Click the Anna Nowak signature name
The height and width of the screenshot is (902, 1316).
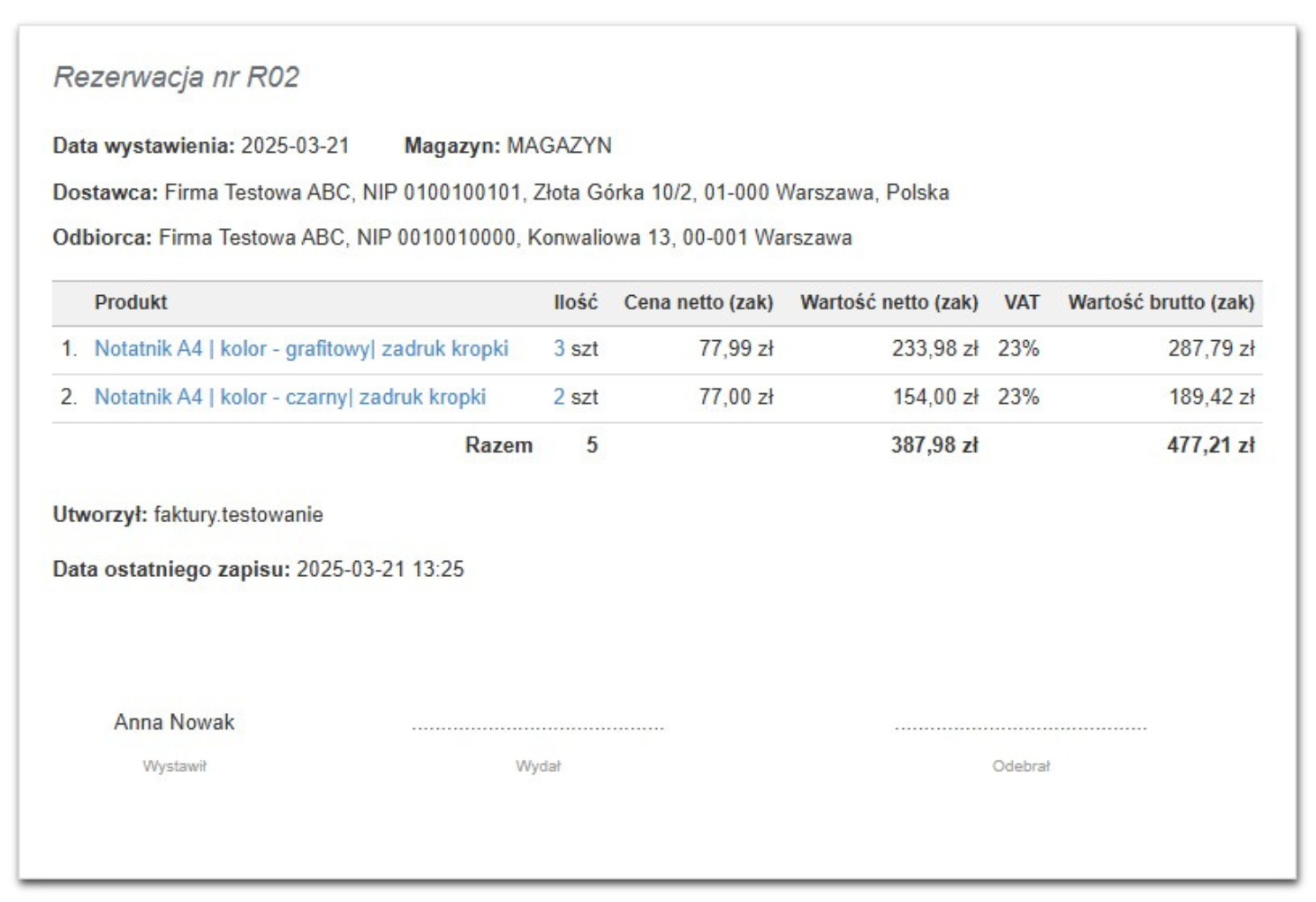click(x=175, y=722)
